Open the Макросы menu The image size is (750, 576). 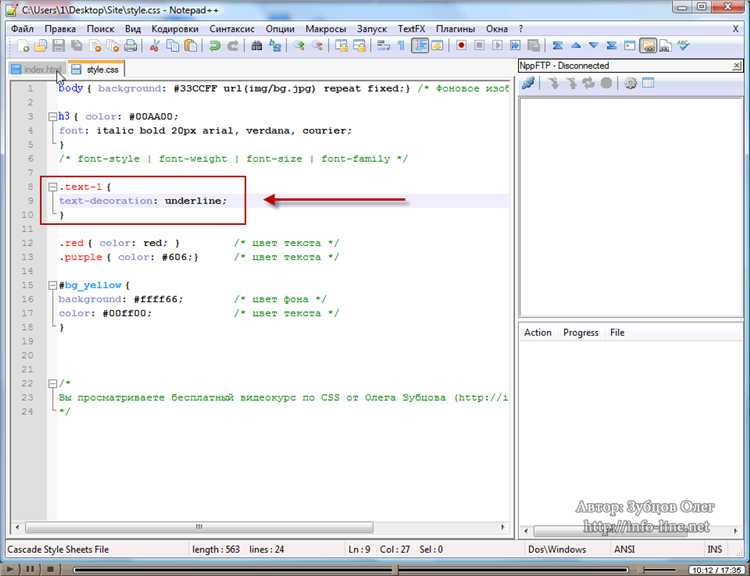coord(326,29)
